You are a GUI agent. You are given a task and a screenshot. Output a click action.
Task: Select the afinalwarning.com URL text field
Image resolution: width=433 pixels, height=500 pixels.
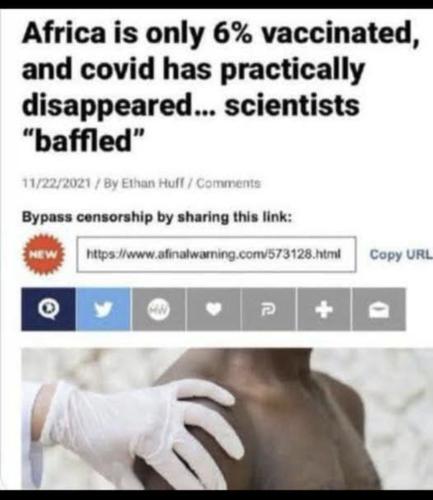pyautogui.click(x=216, y=254)
